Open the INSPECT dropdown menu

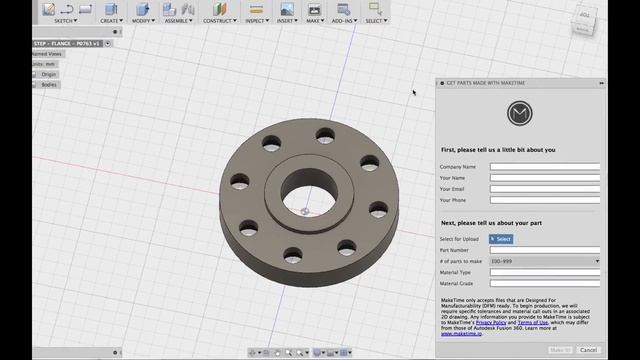(x=257, y=20)
